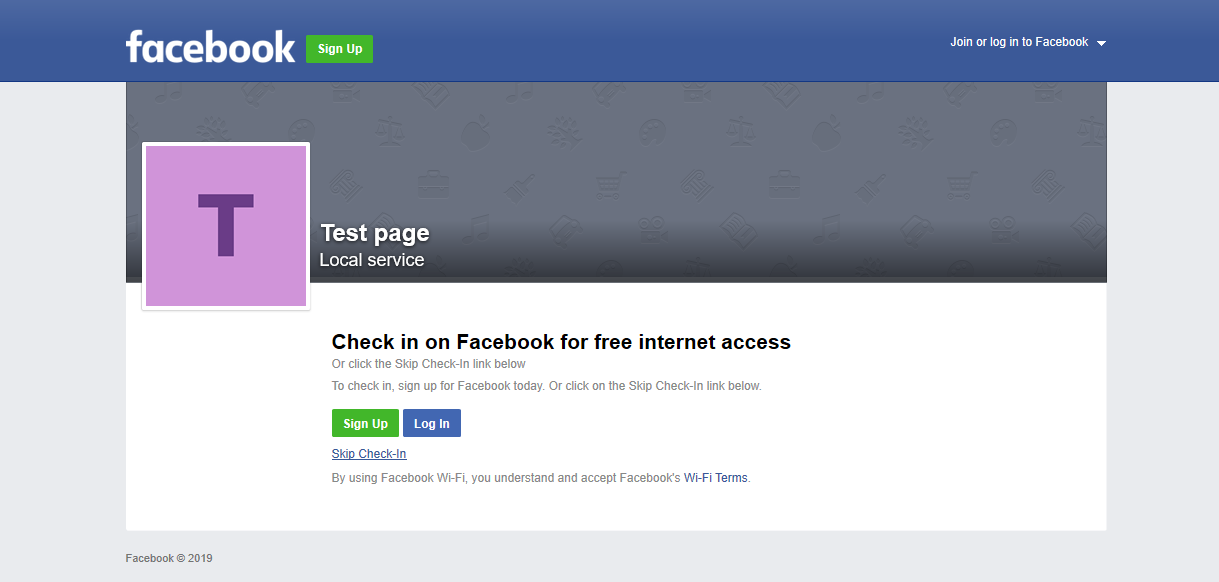This screenshot has height=582, width=1219.
Task: Click the 'To check in, sign up' instruction text
Action: (546, 386)
